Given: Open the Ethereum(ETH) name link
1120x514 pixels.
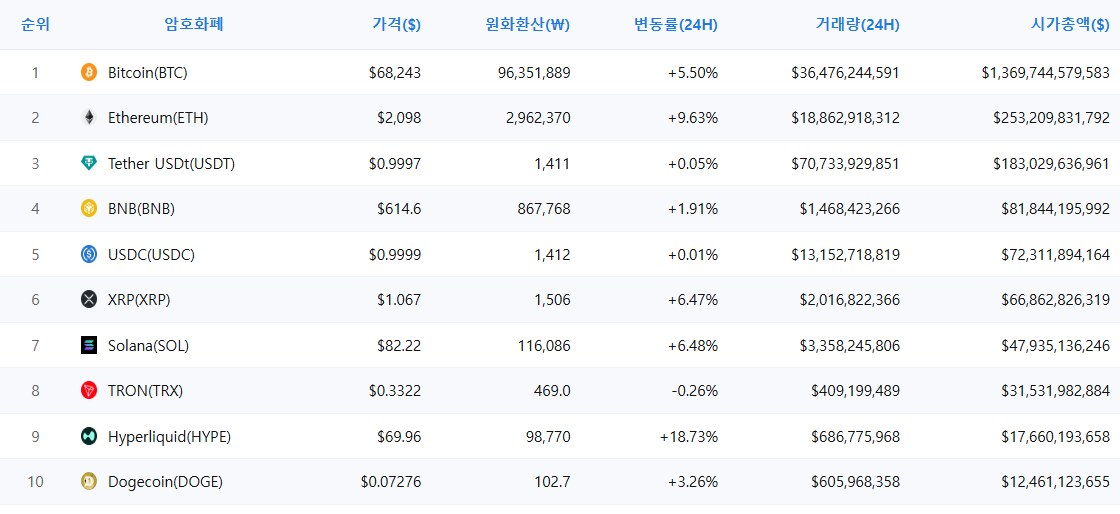Looking at the screenshot, I should click(x=158, y=119).
